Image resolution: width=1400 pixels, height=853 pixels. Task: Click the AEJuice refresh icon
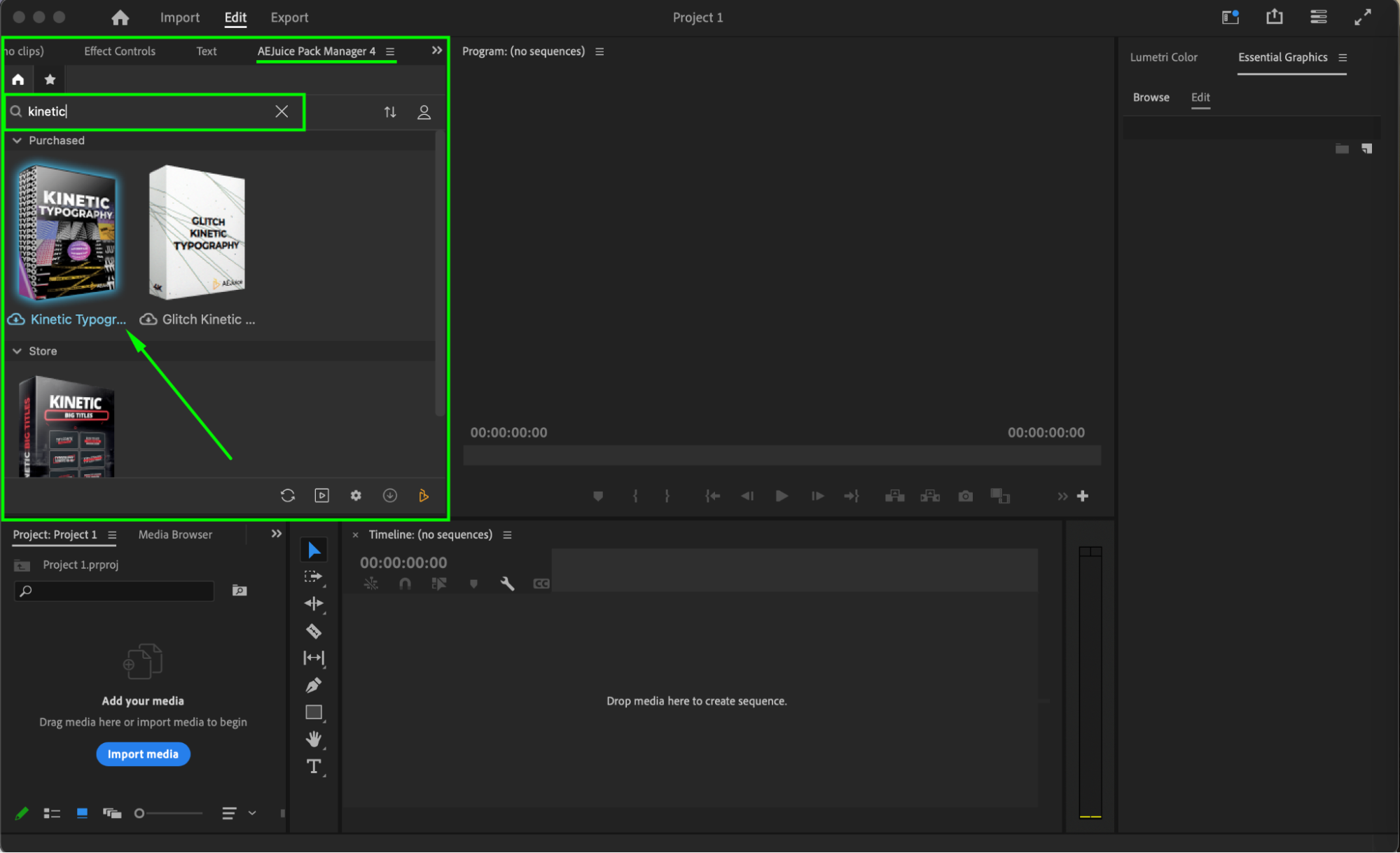(x=288, y=496)
